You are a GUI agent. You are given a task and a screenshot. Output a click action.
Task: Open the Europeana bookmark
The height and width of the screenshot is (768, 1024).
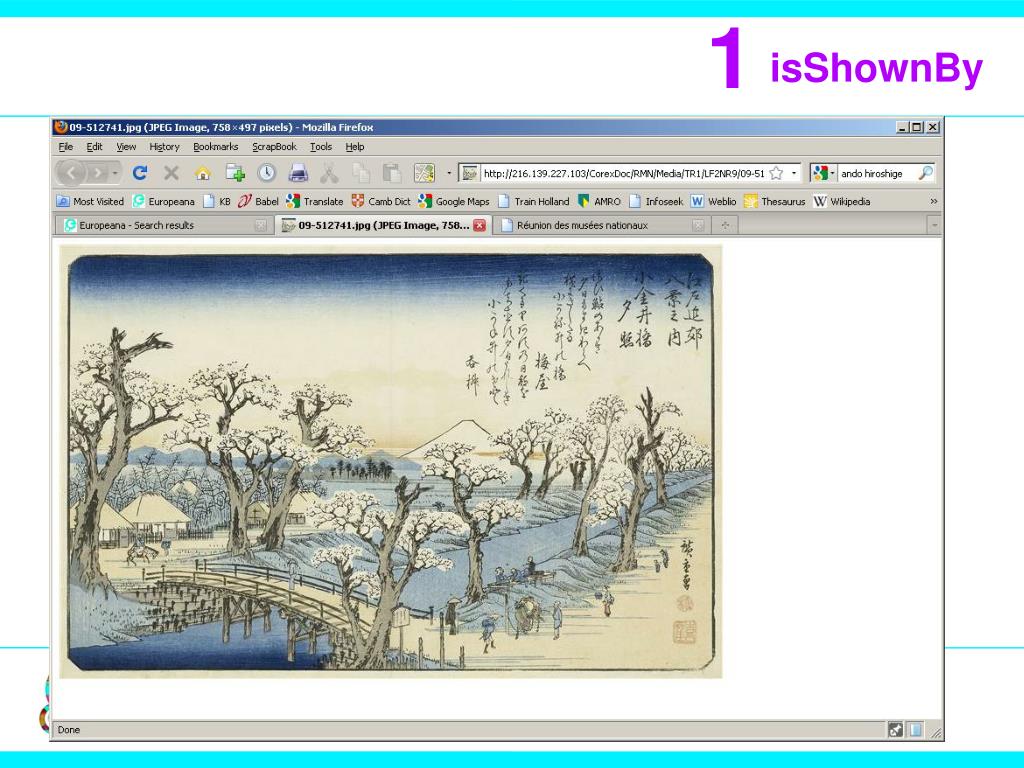click(163, 201)
